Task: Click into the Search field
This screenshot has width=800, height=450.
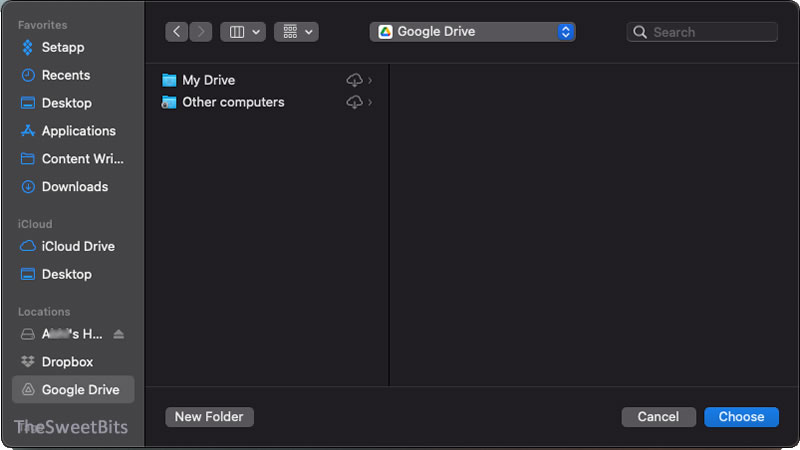Action: click(x=702, y=32)
